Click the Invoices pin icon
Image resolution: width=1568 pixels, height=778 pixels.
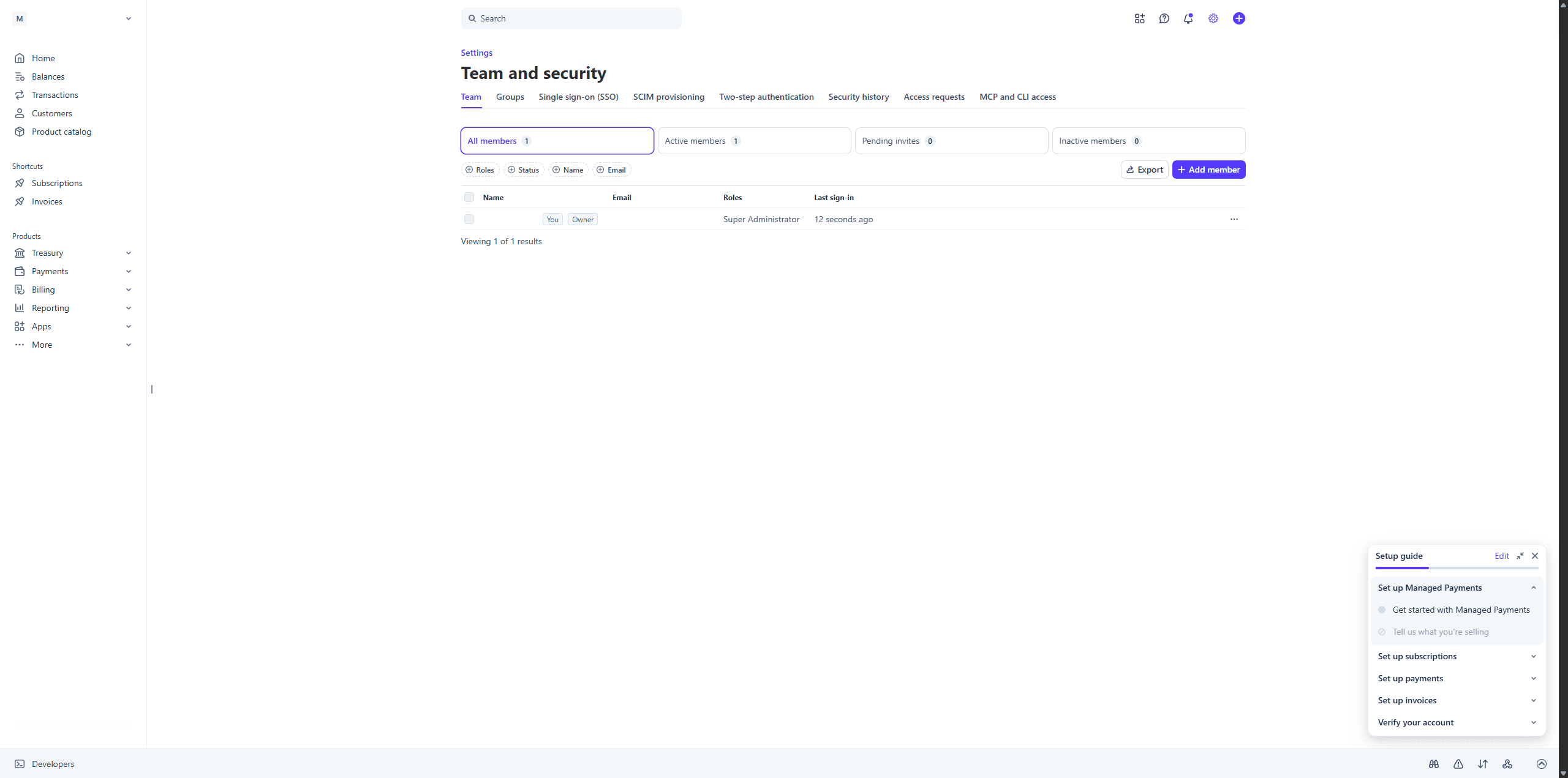pos(20,201)
